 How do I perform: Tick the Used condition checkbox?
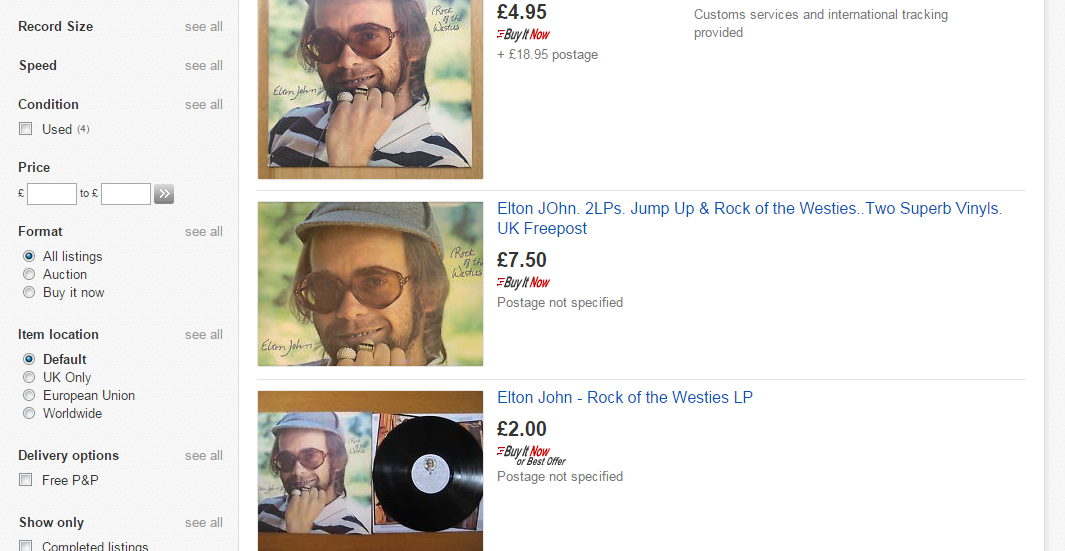(x=26, y=129)
